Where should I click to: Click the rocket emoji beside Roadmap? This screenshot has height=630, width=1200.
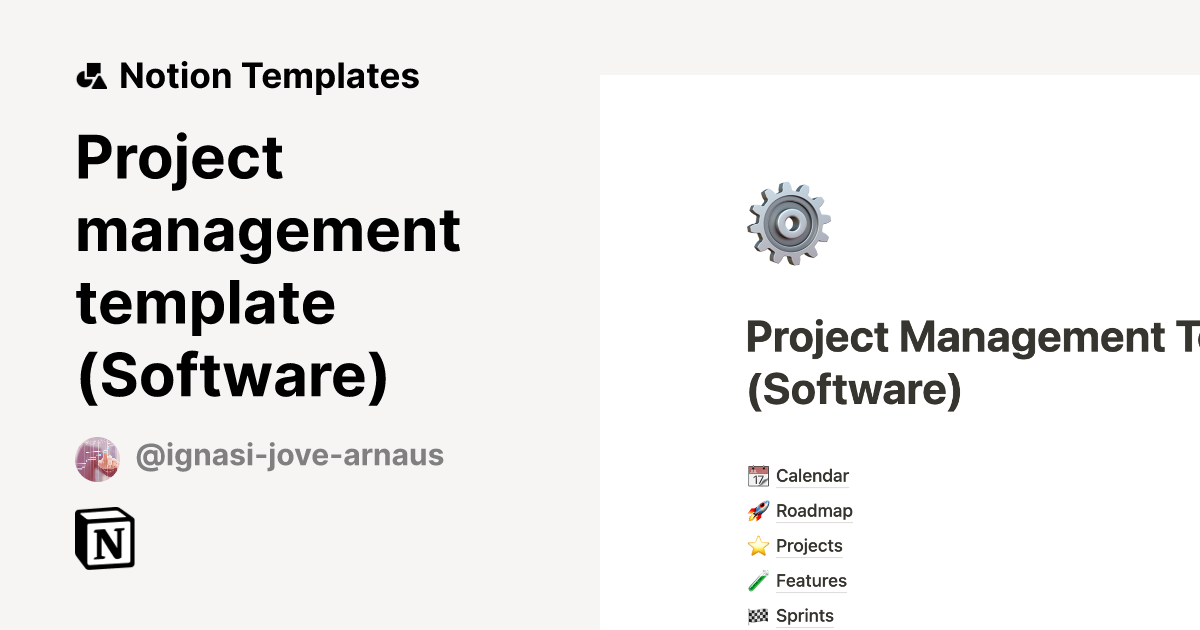pos(758,510)
